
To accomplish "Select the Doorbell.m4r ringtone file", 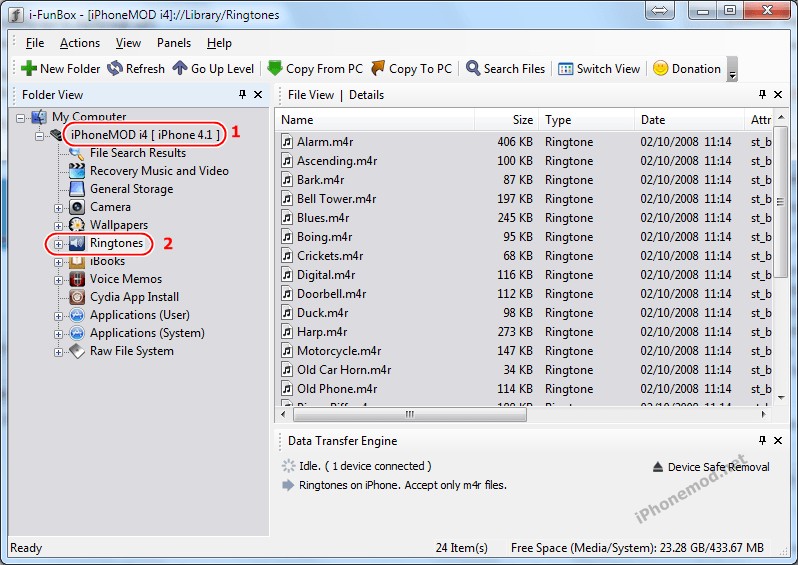I will [x=331, y=294].
